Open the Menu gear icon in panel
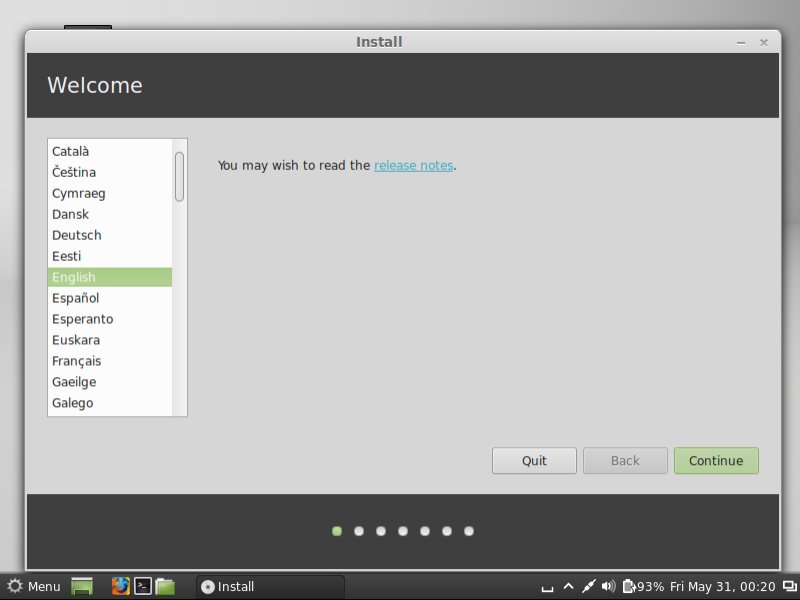The image size is (800, 600). pyautogui.click(x=15, y=586)
